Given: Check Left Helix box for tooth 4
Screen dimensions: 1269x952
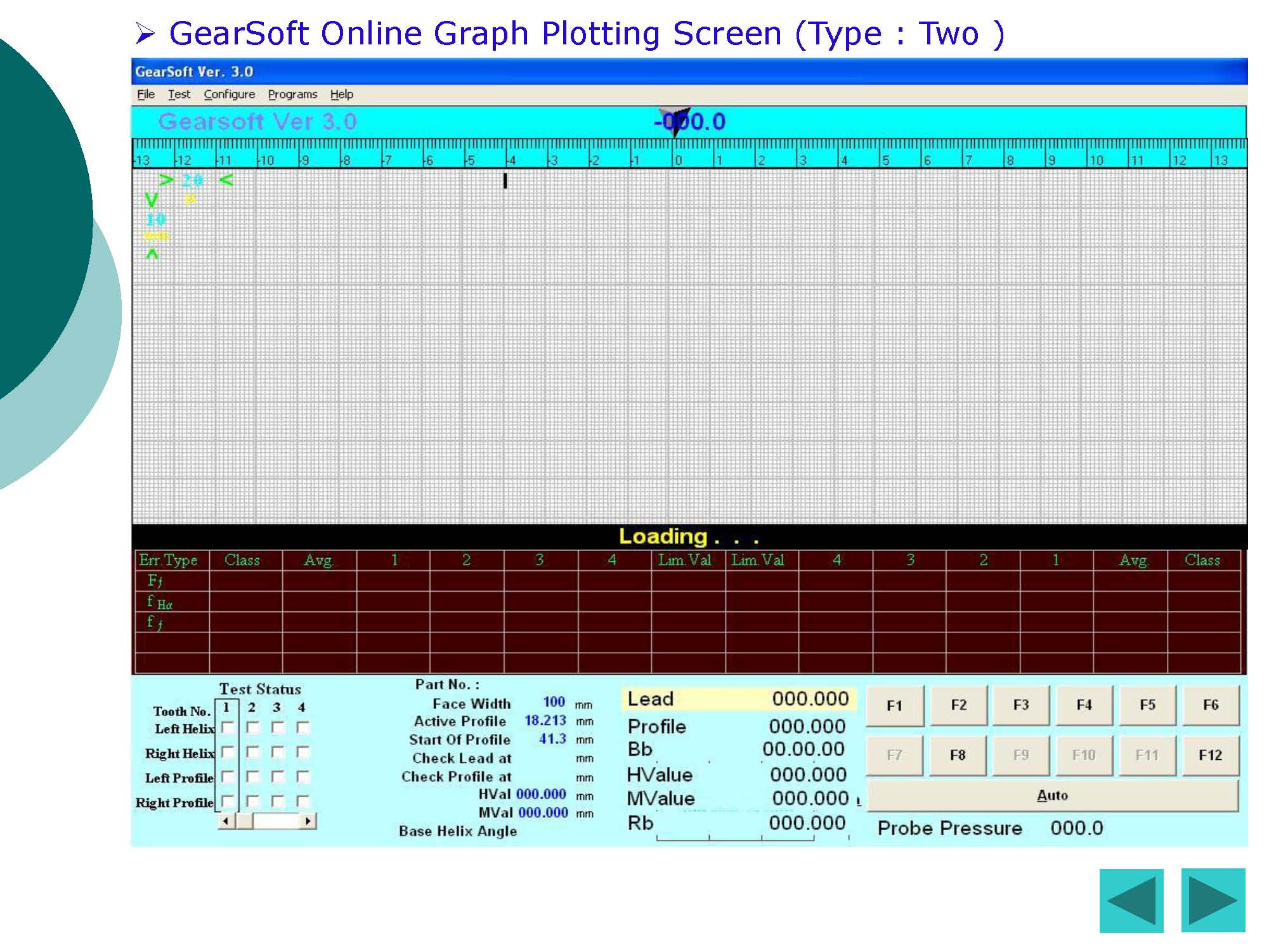Looking at the screenshot, I should 303,727.
